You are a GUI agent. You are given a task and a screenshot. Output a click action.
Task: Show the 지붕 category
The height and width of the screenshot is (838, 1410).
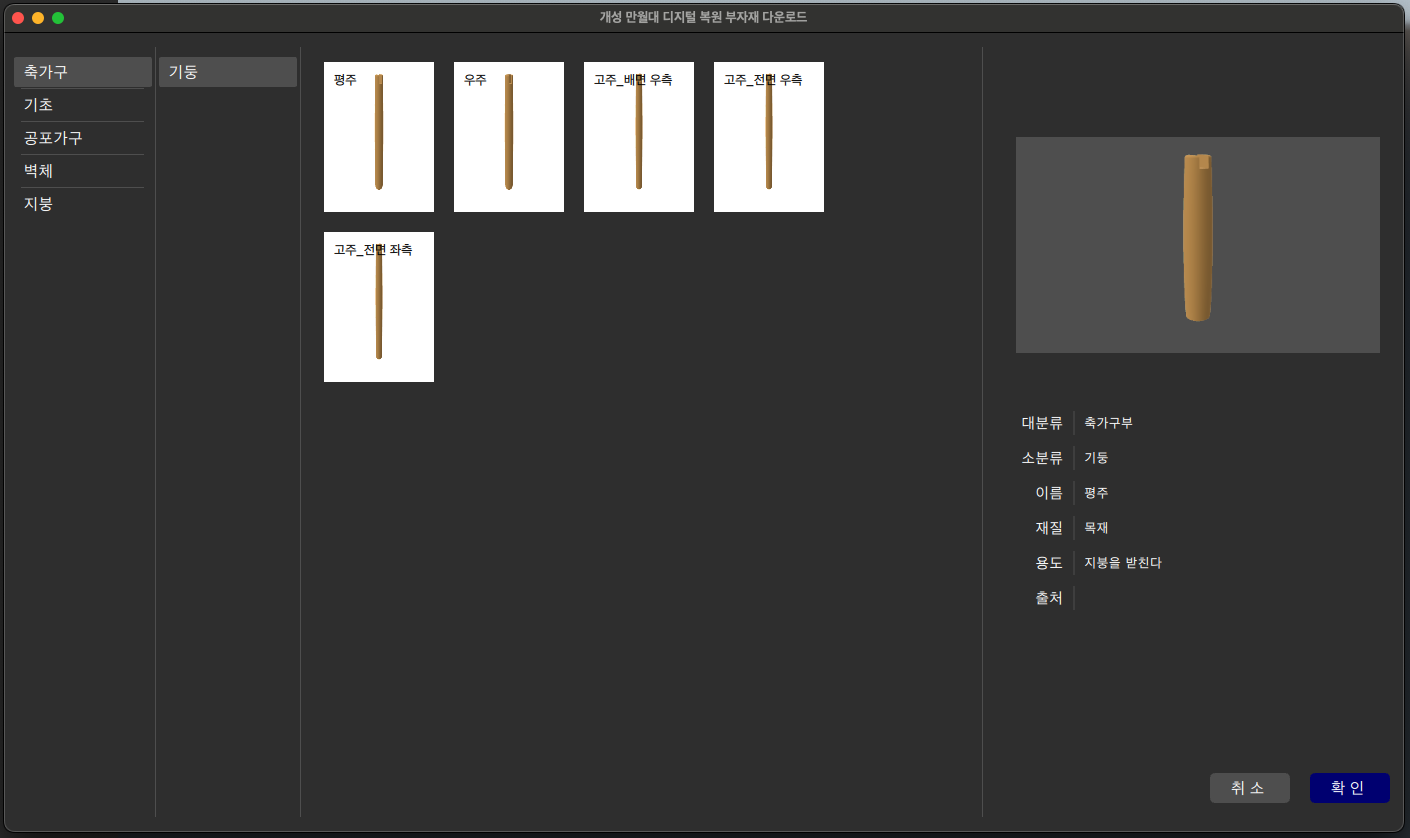pos(83,204)
